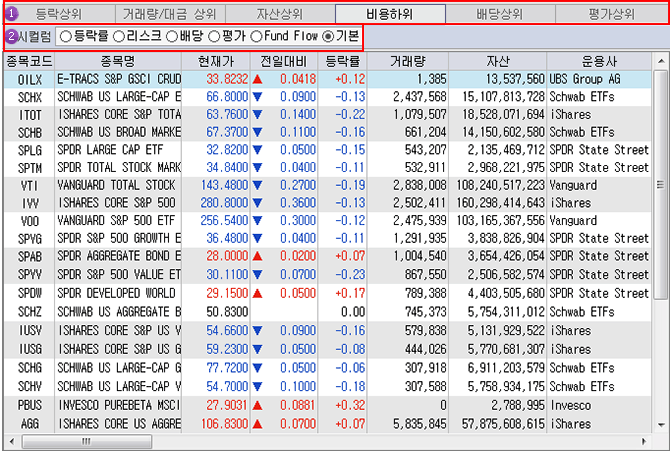Click SPDR DEVELOPED WORLD name
The width and height of the screenshot is (670, 451).
coord(116,293)
